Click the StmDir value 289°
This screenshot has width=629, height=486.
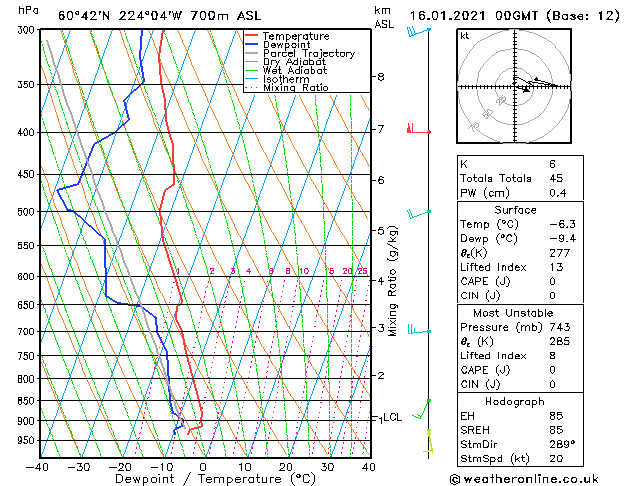(x=562, y=444)
